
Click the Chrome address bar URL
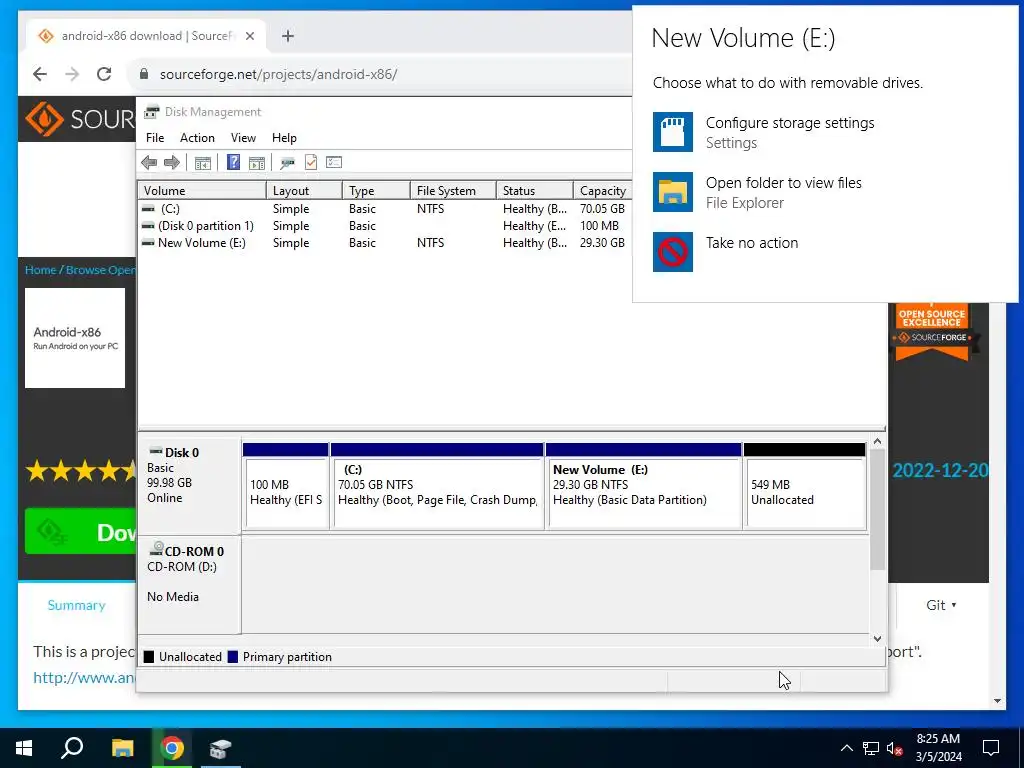[278, 74]
